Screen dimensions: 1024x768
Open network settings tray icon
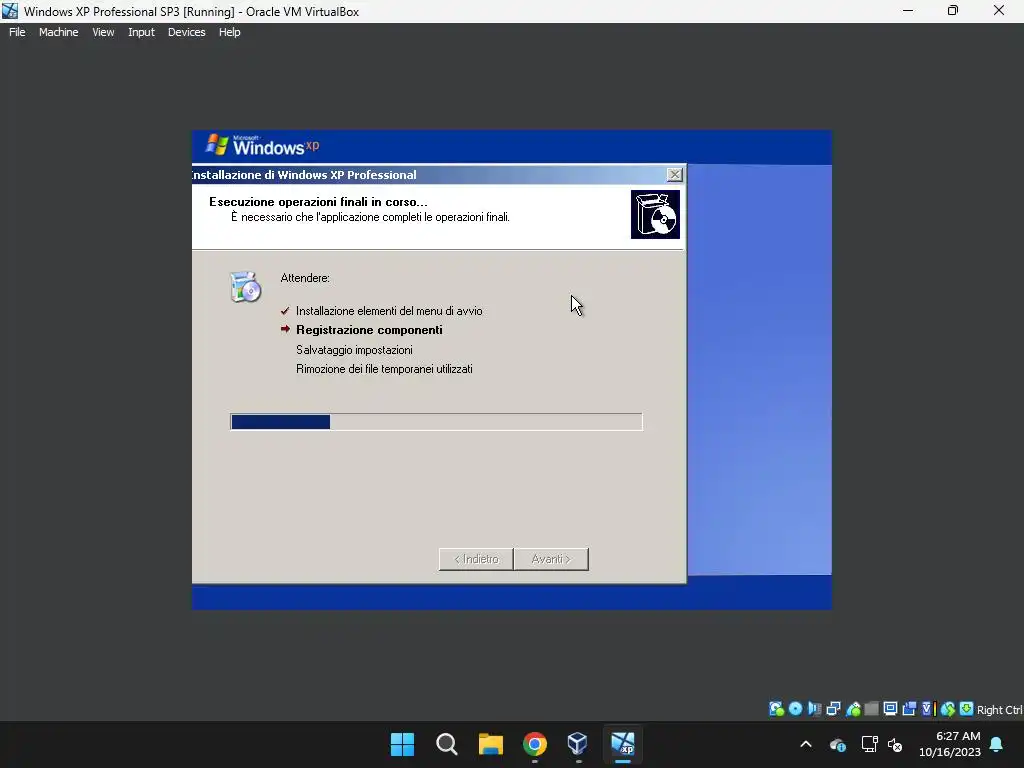pos(869,744)
